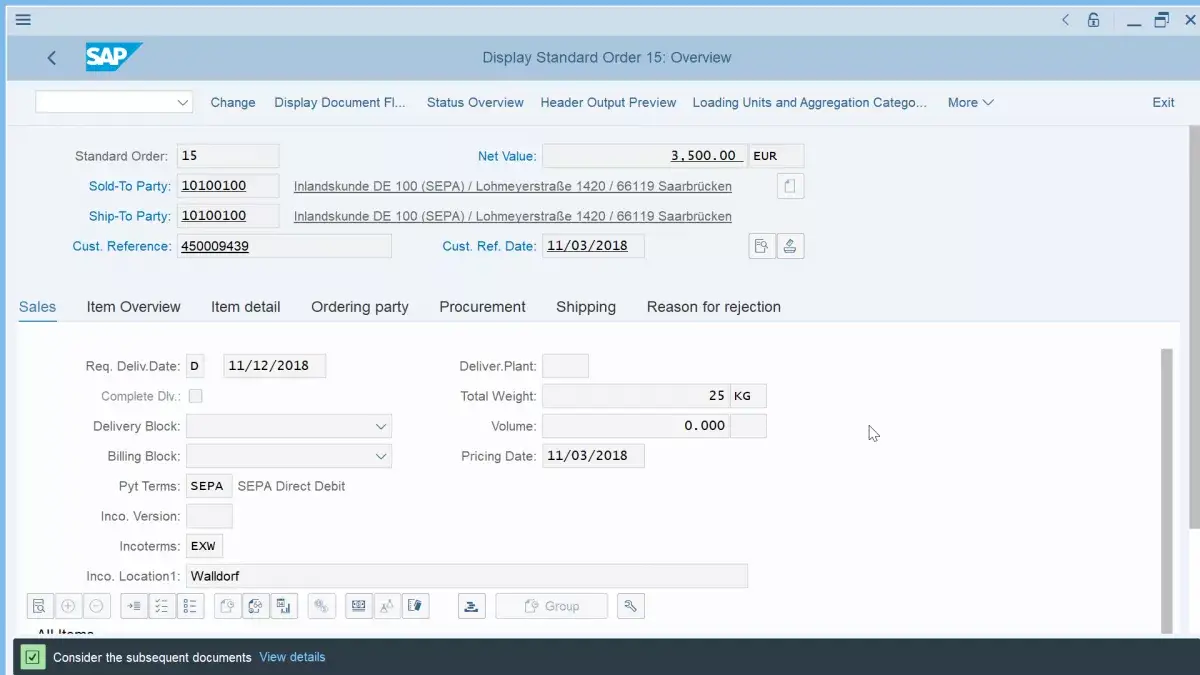Click the small left chevron beside the padlock
This screenshot has height=675, width=1200.
pyautogui.click(x=1065, y=19)
